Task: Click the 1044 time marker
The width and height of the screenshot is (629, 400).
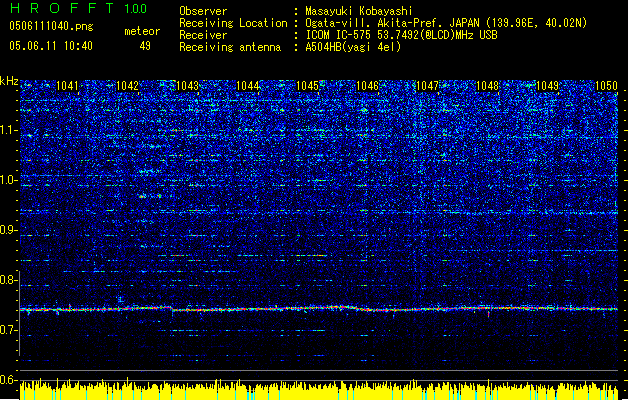Action: 248,86
